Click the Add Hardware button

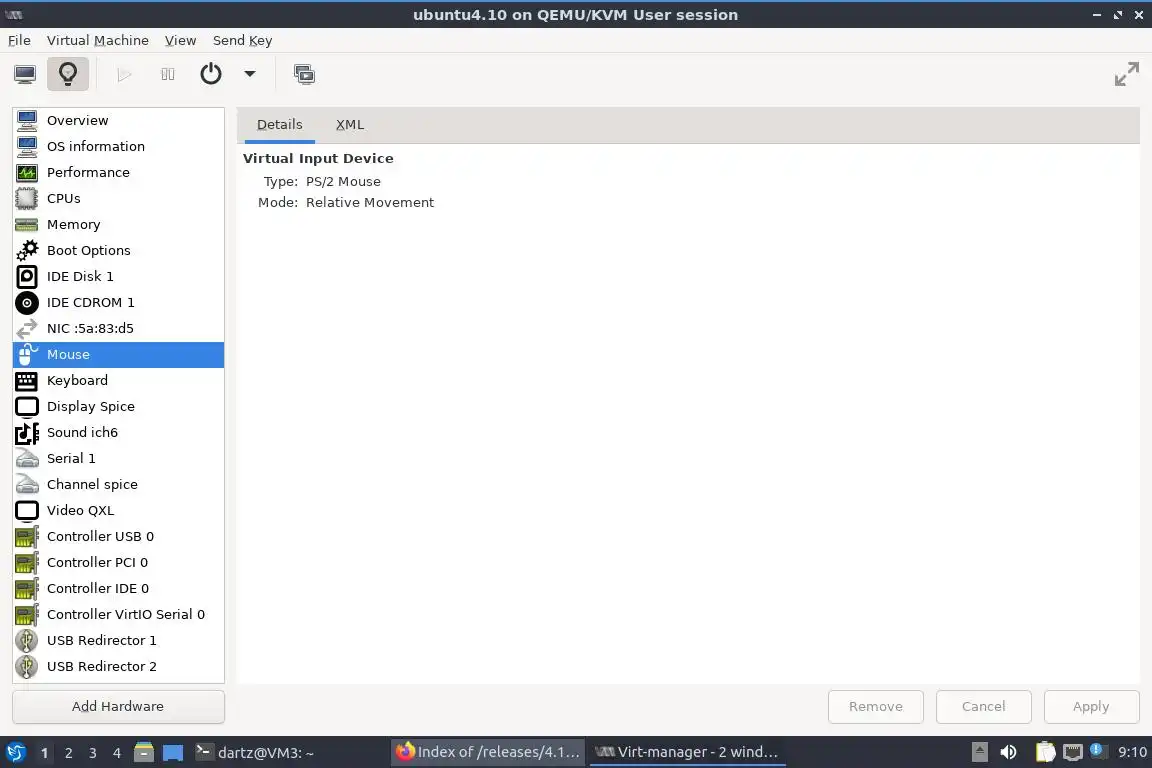pyautogui.click(x=118, y=706)
